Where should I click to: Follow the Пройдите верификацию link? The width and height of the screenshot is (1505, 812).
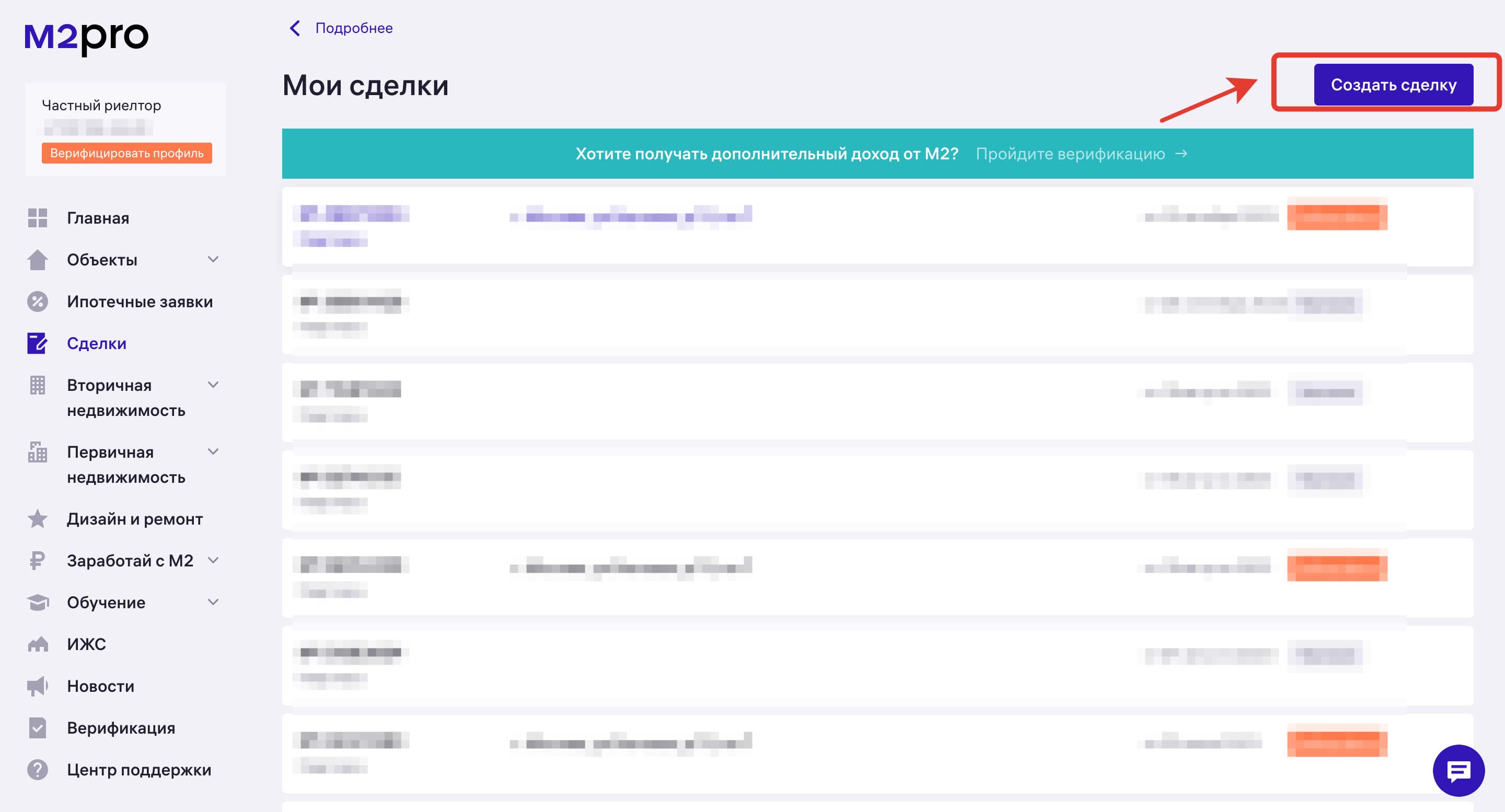pyautogui.click(x=1070, y=154)
